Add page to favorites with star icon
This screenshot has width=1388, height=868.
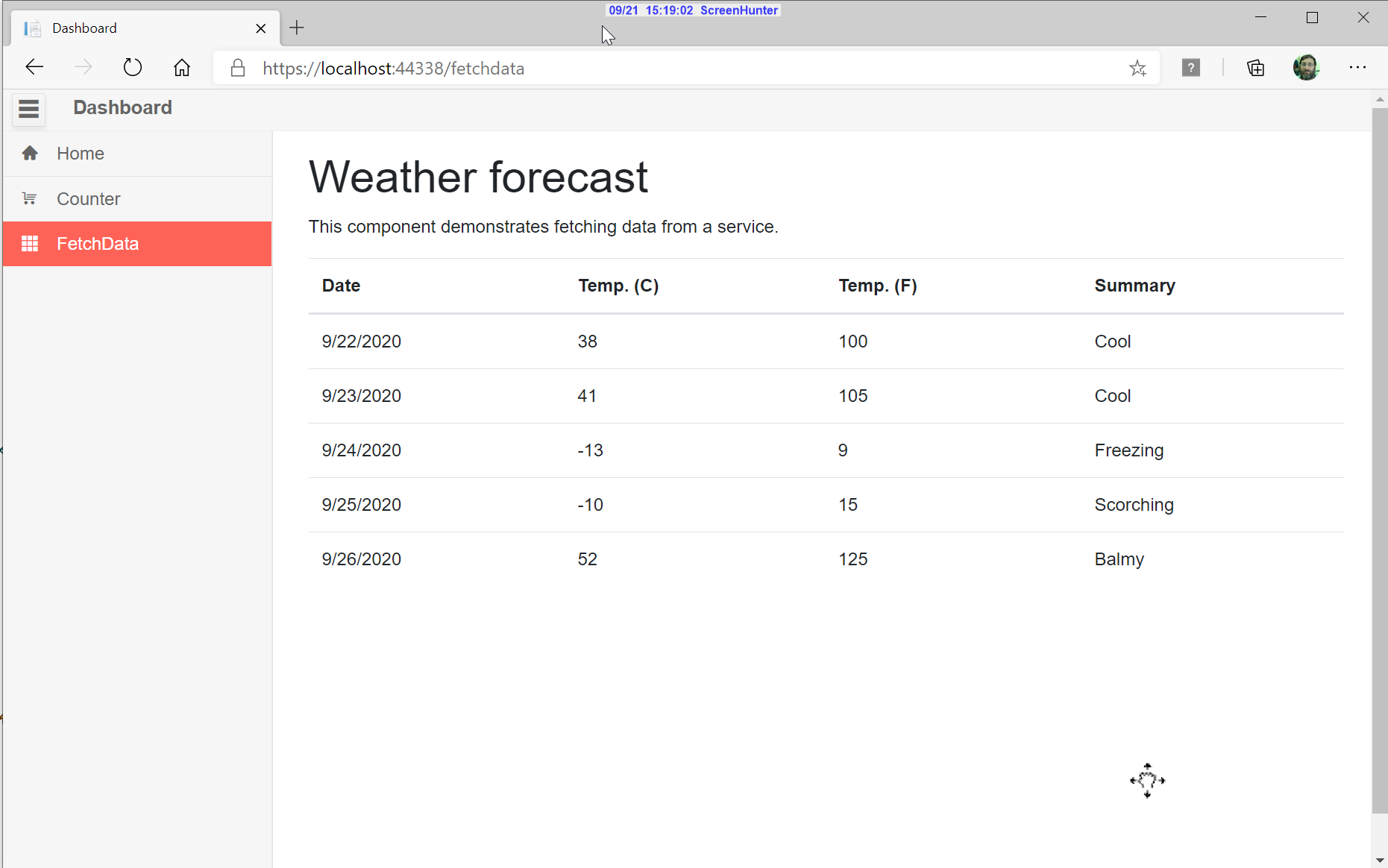click(1137, 69)
